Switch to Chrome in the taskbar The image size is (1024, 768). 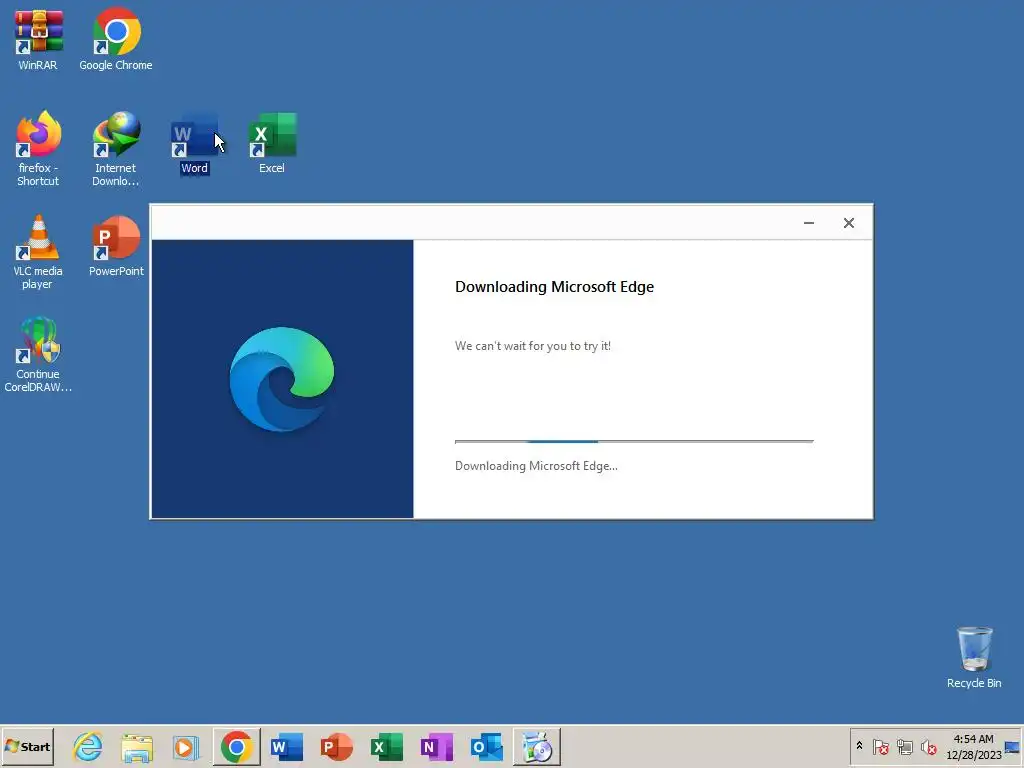pos(236,747)
